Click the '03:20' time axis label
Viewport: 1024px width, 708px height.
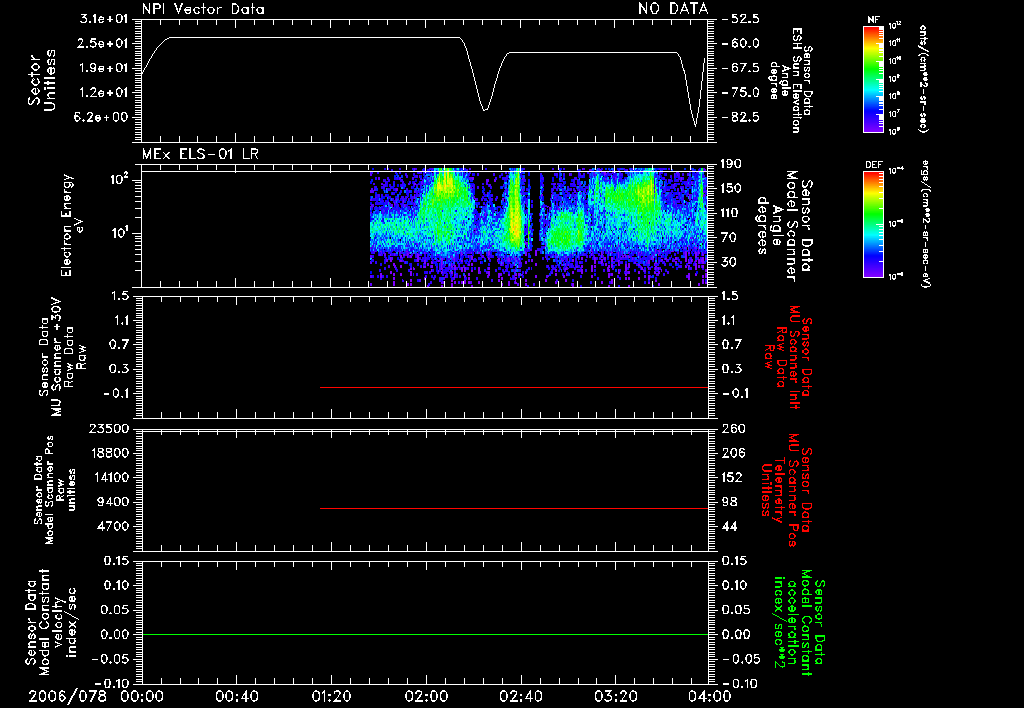click(x=615, y=696)
